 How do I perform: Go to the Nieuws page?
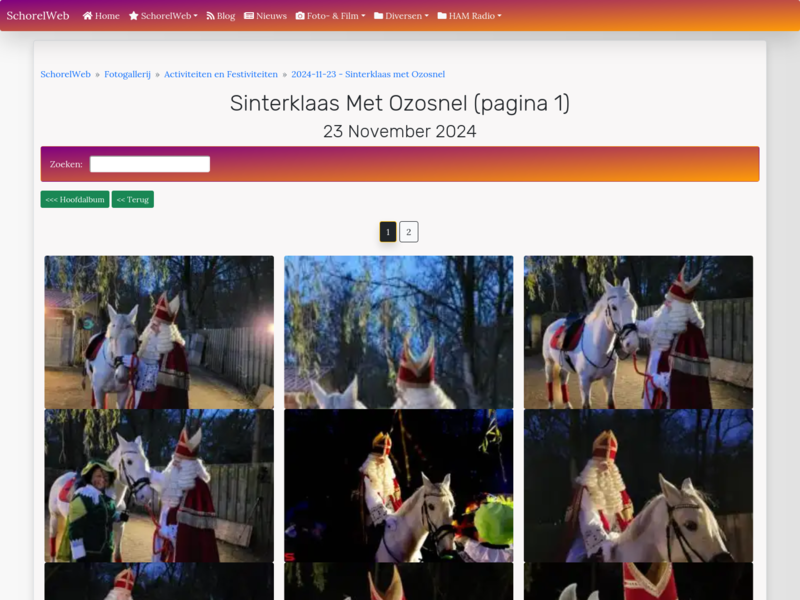[265, 16]
